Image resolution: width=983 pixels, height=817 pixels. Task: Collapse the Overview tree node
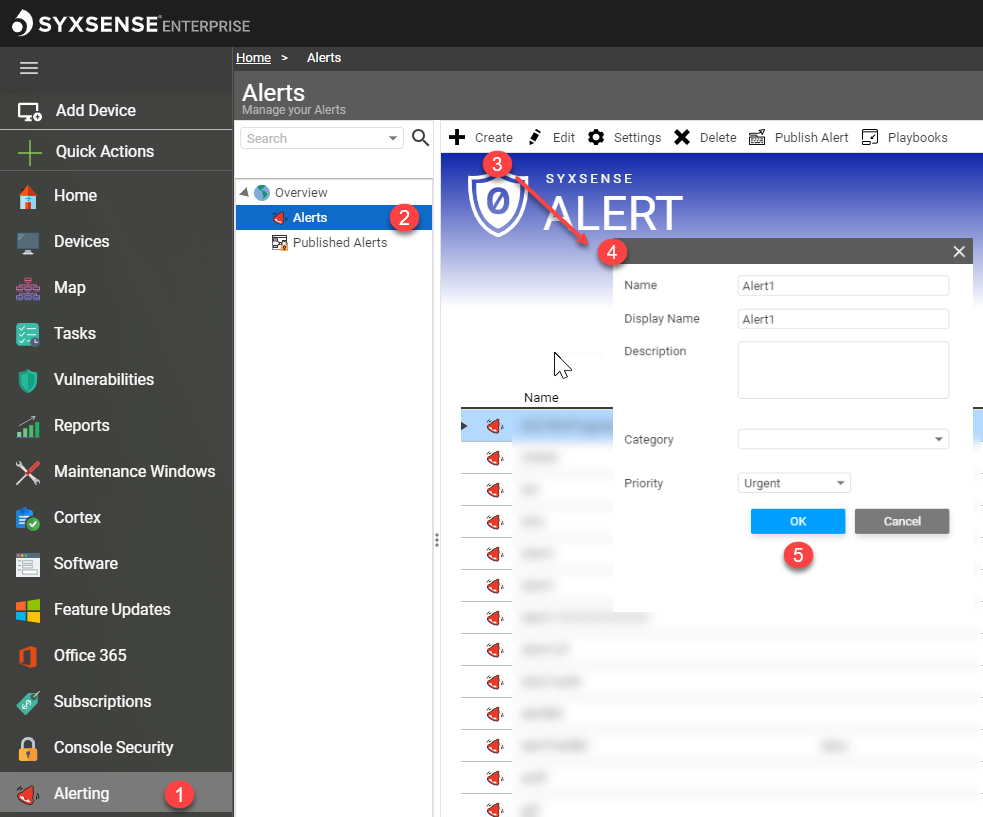pos(245,193)
